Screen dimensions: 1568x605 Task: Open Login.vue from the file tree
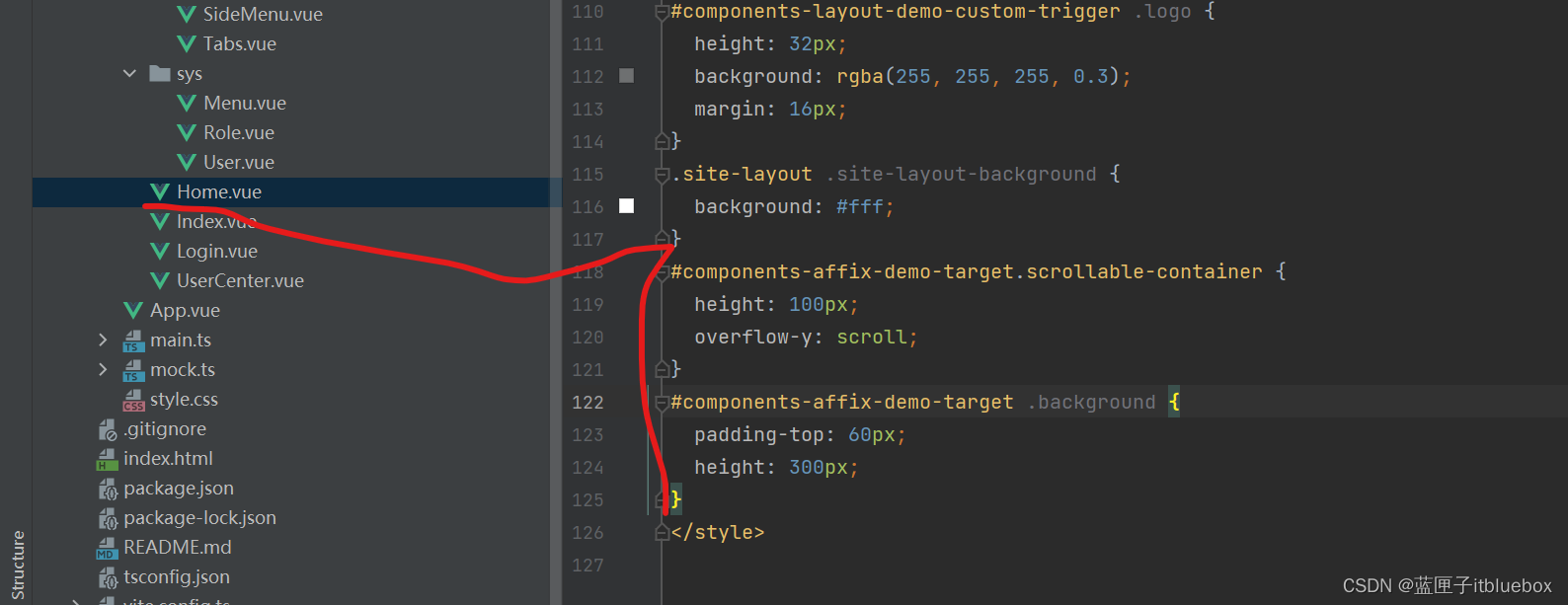[x=216, y=252]
